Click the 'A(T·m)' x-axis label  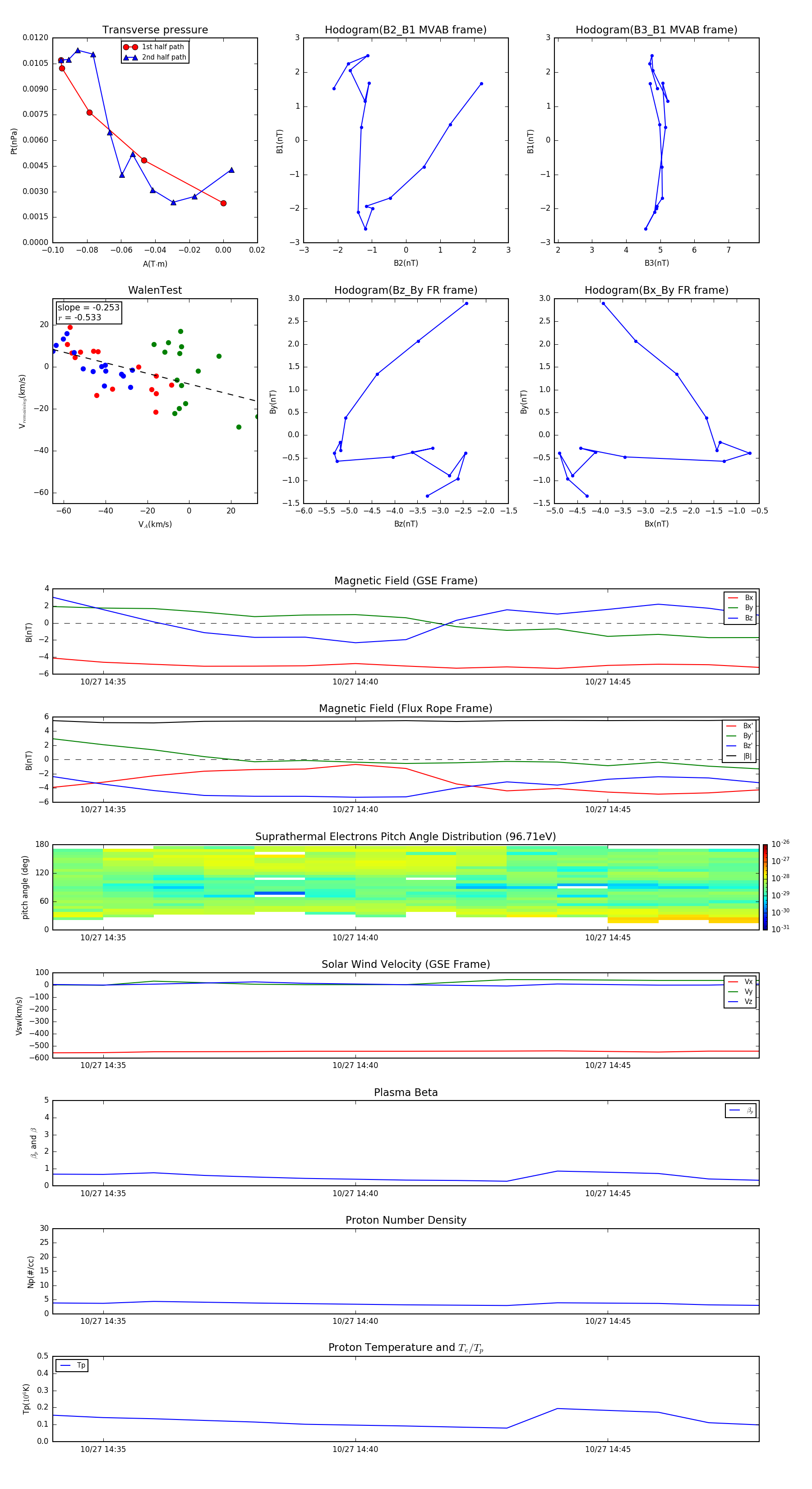point(155,264)
